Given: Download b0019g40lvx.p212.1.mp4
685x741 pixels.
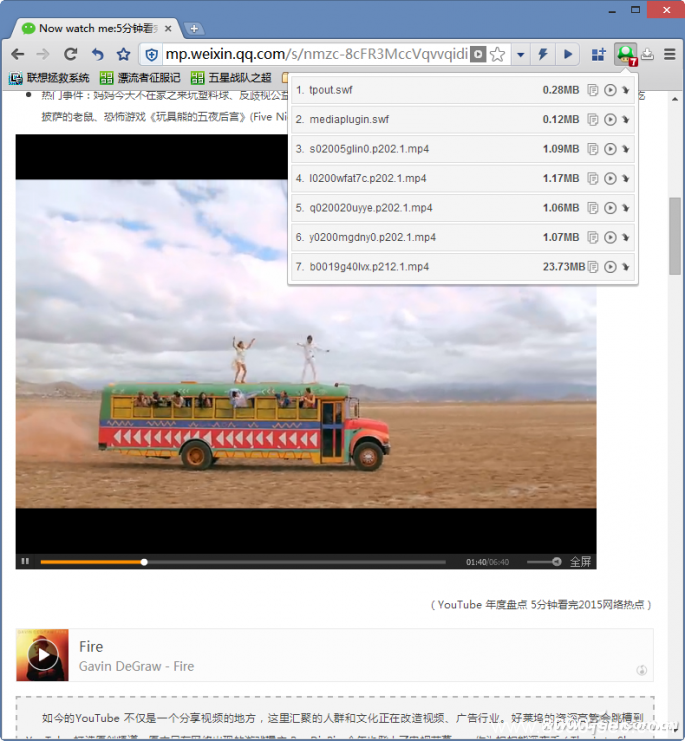Looking at the screenshot, I should pyautogui.click(x=626, y=267).
